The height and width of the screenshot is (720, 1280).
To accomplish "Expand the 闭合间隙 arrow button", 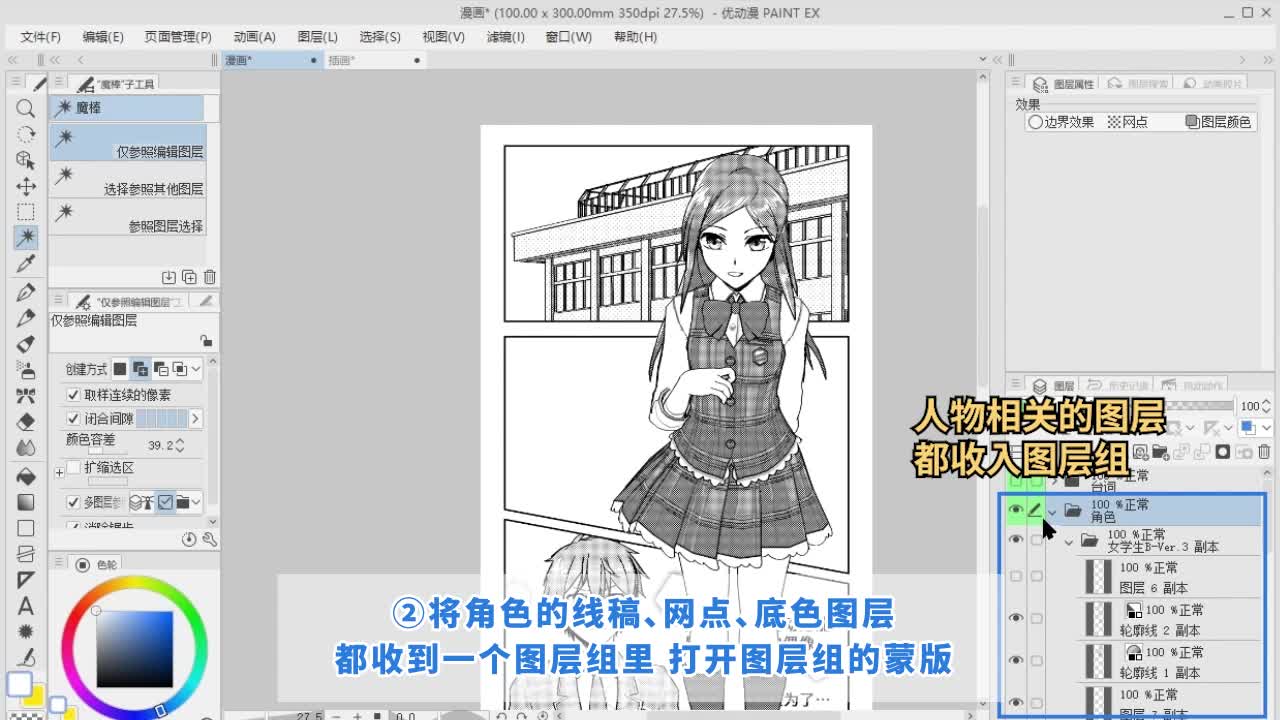I will pos(195,418).
